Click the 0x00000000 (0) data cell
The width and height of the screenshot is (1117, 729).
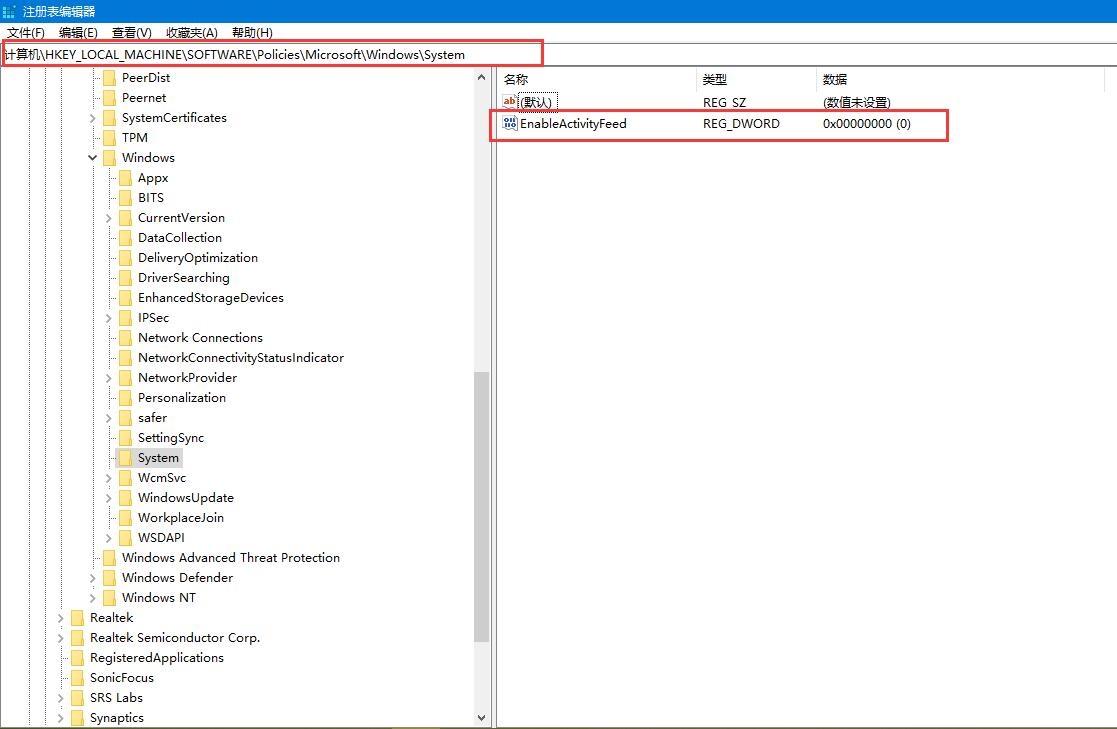[866, 123]
